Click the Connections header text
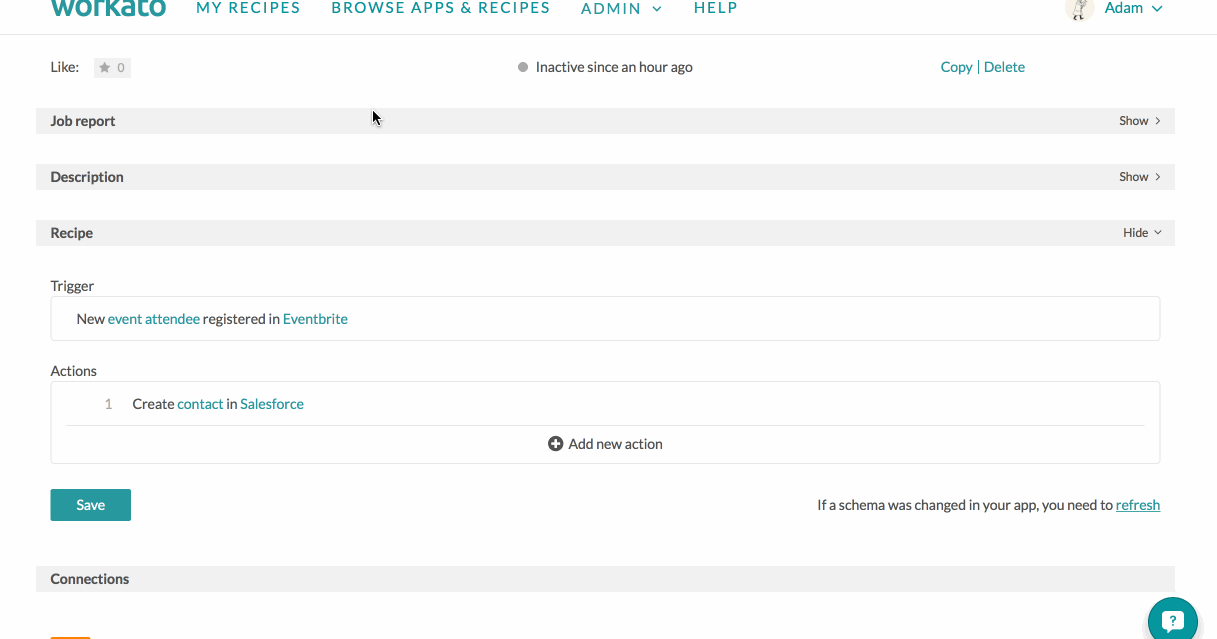The height and width of the screenshot is (639, 1217). pos(90,579)
